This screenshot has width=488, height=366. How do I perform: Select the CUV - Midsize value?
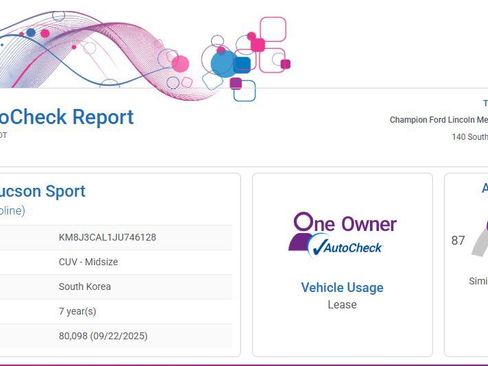88,262
